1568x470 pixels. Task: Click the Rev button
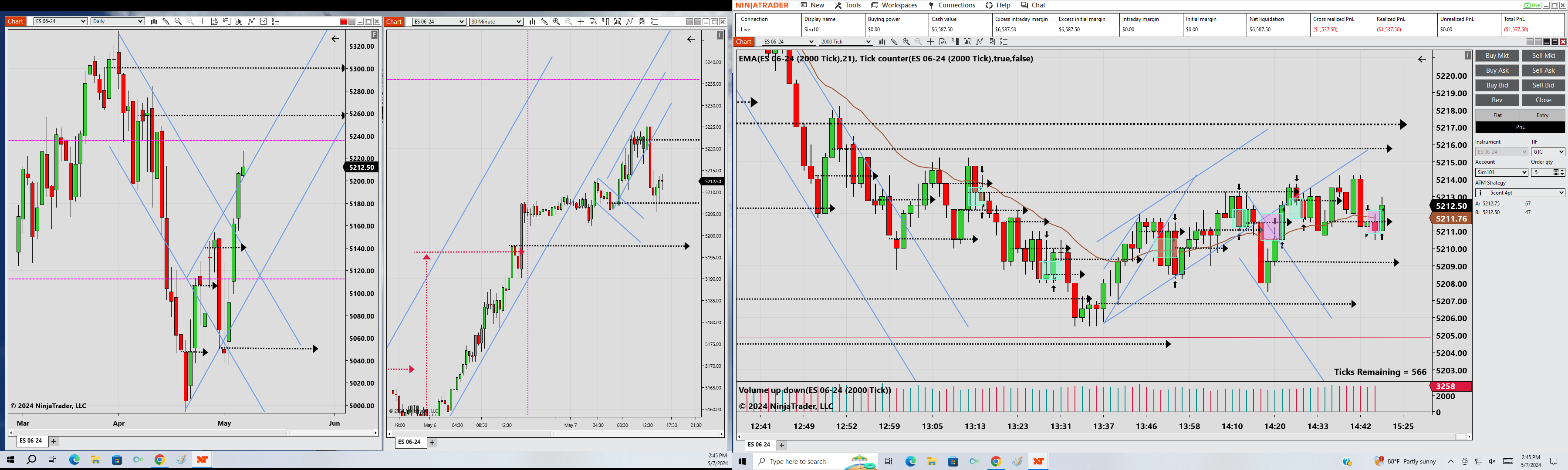tap(1497, 101)
